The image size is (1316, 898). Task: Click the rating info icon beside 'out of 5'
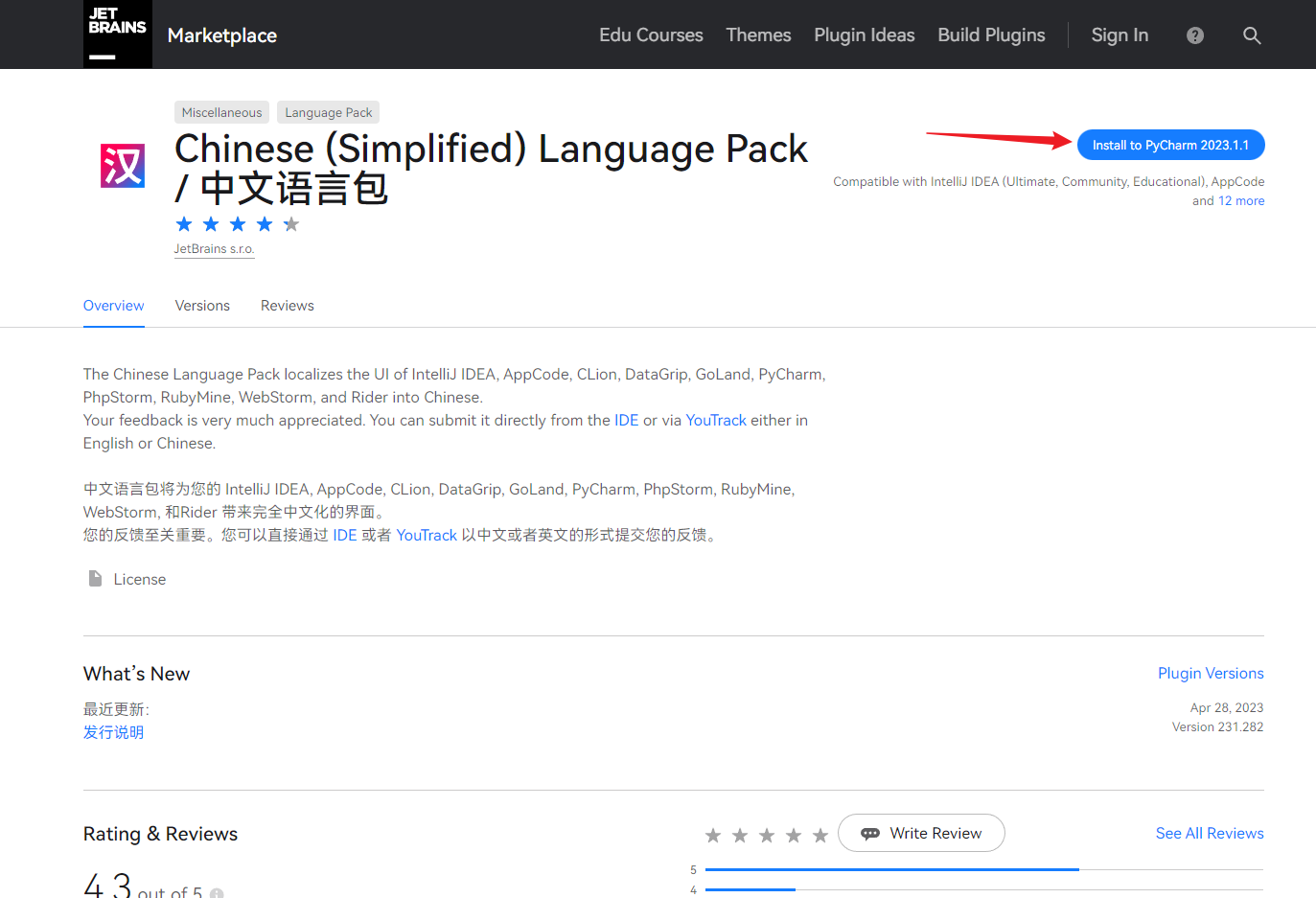[217, 893]
